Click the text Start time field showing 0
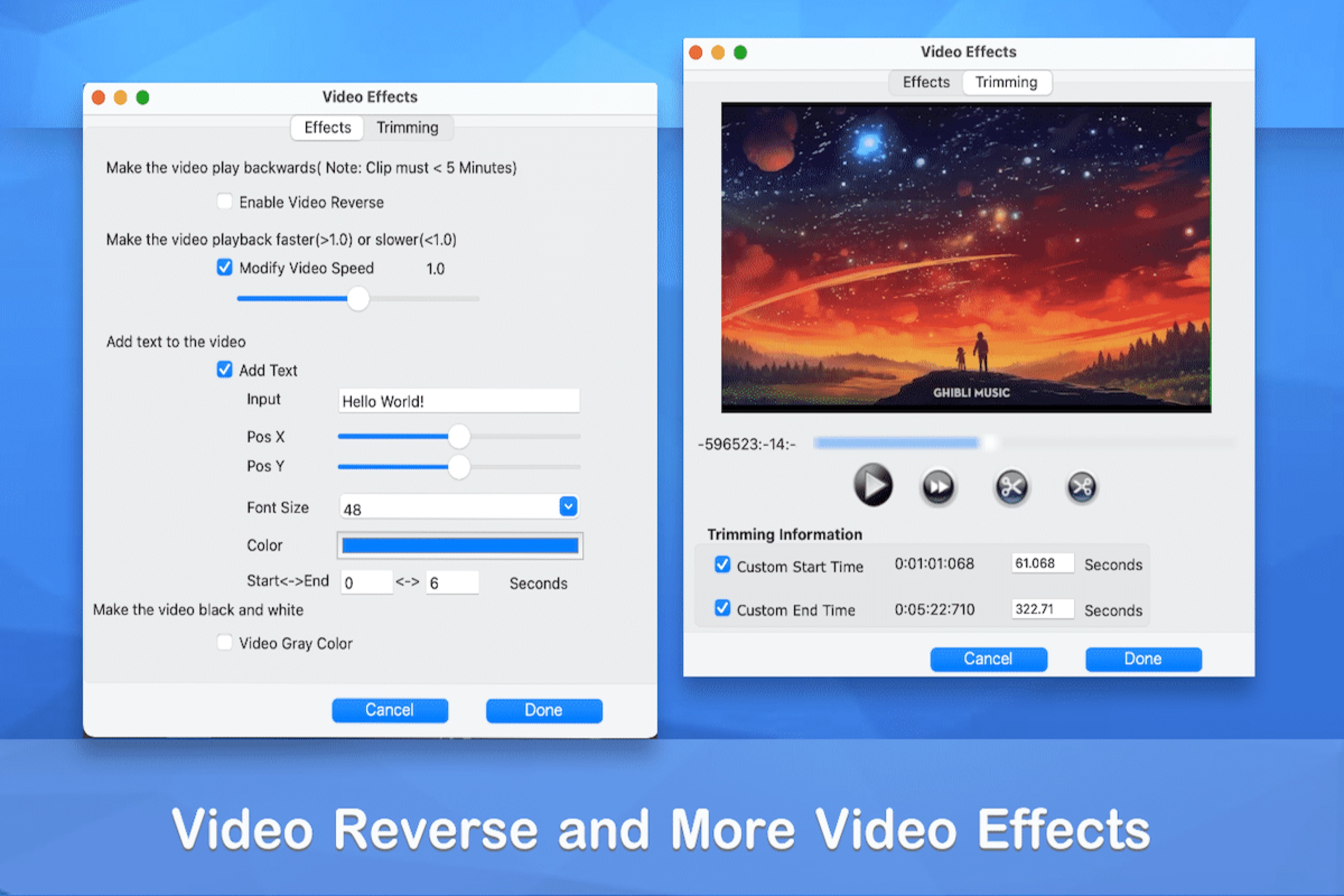 coord(366,582)
